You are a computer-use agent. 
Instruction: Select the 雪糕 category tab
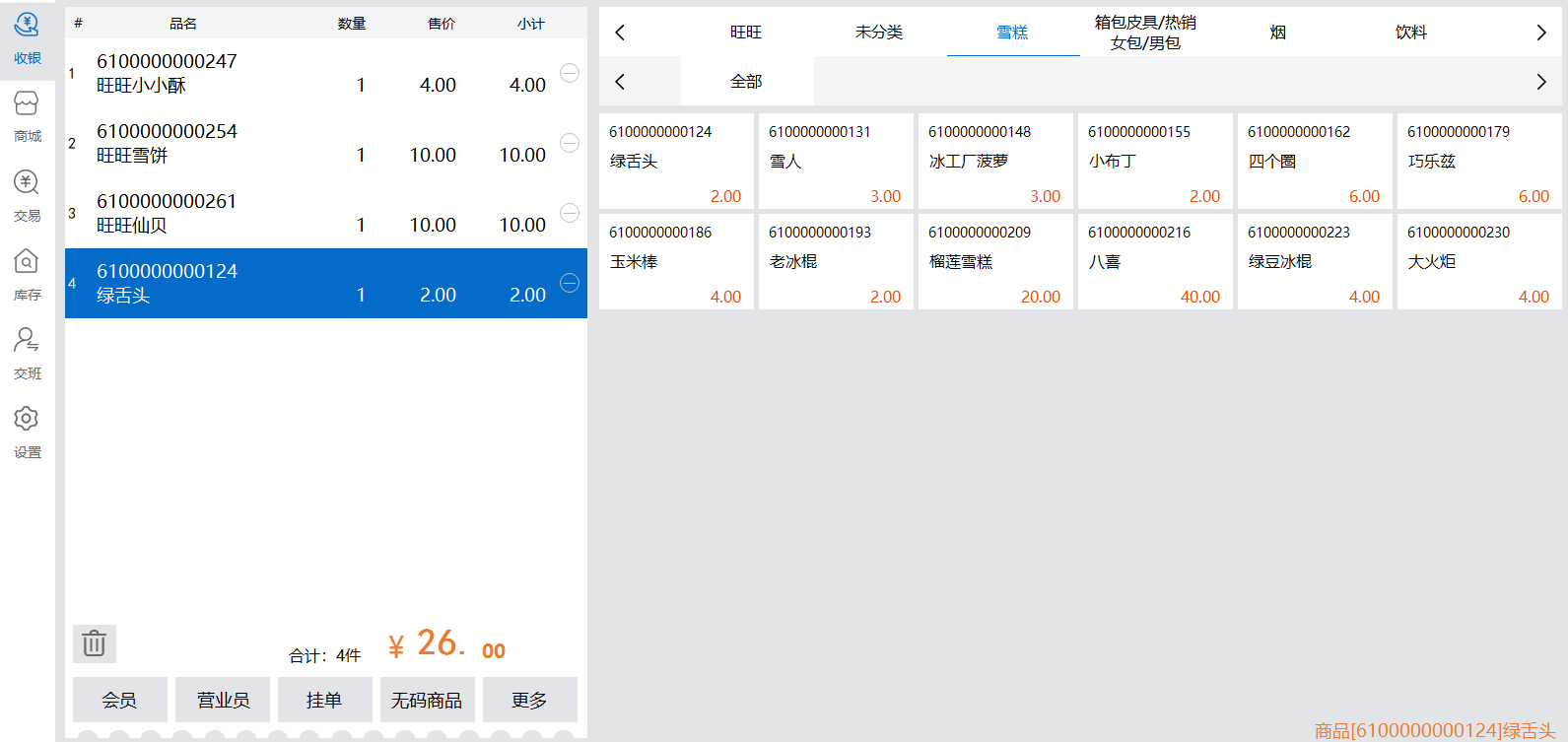pos(1012,33)
